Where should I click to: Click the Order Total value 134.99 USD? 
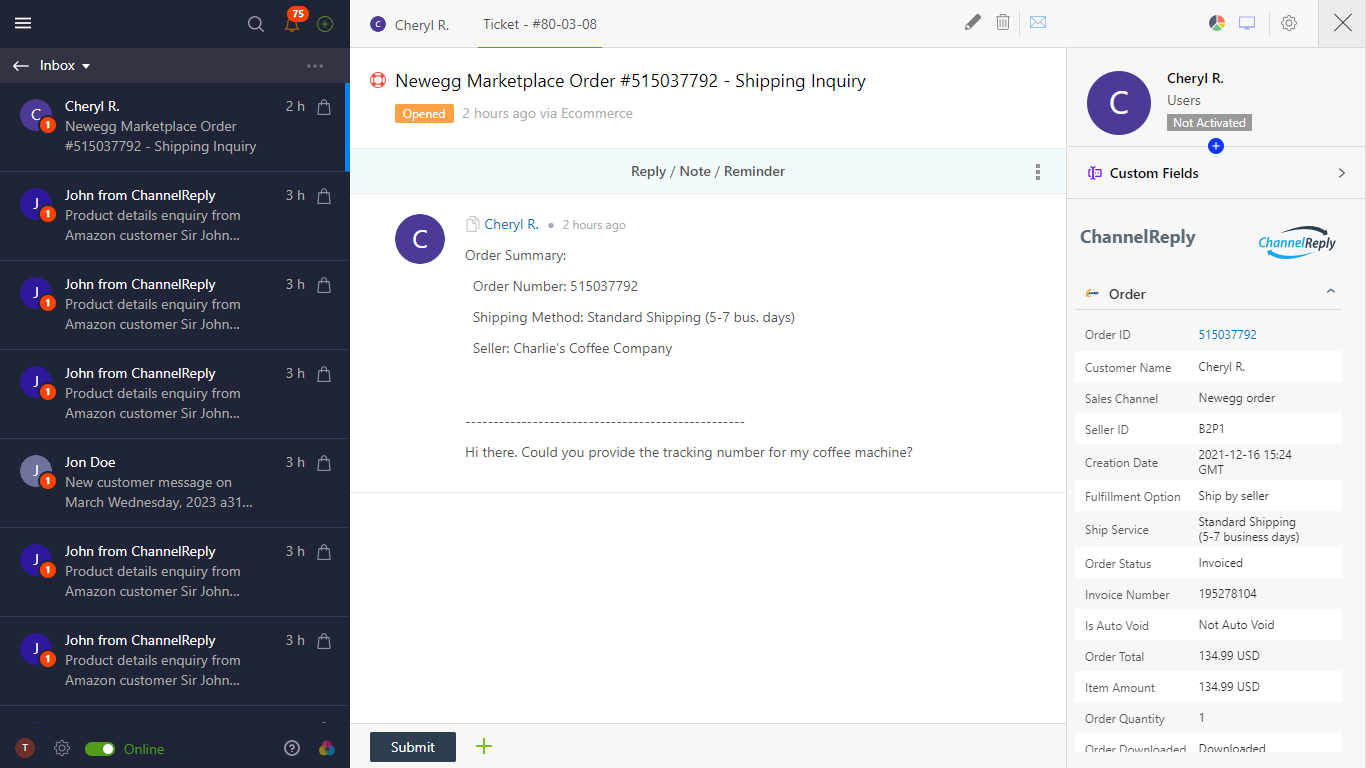click(1229, 656)
